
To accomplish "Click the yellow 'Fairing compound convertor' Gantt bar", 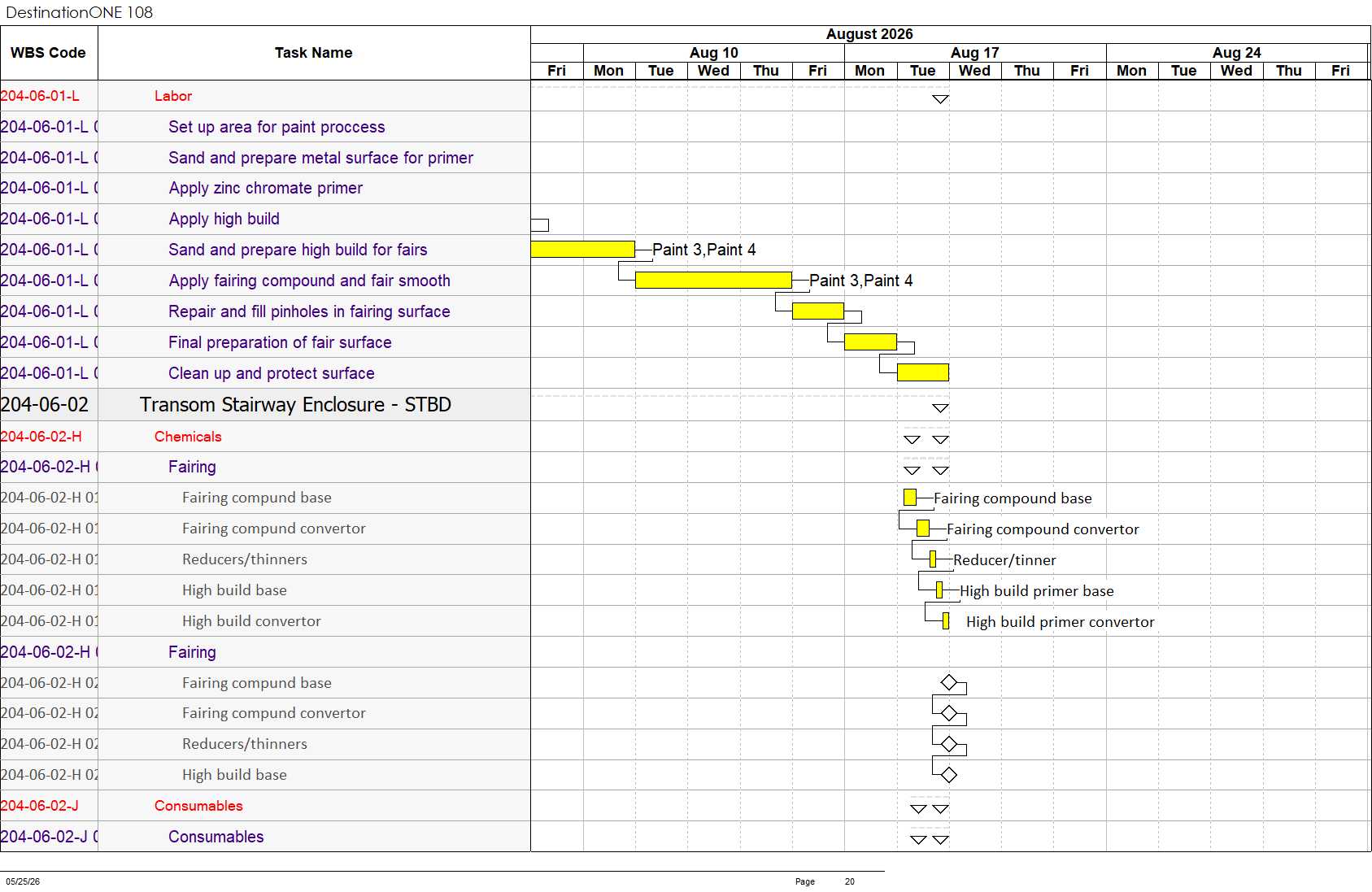I will [922, 528].
